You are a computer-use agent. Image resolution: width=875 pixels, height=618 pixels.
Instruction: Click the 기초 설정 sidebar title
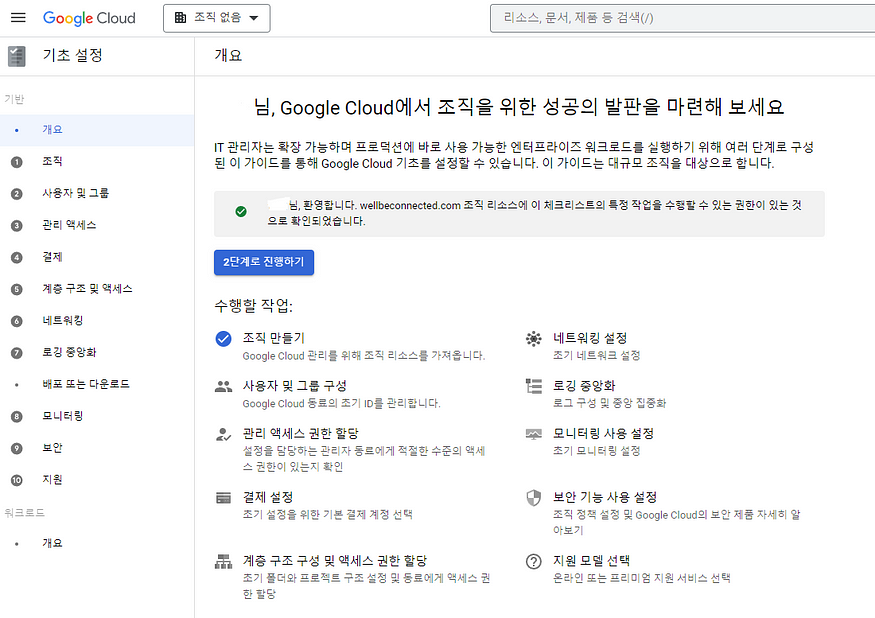[x=73, y=56]
